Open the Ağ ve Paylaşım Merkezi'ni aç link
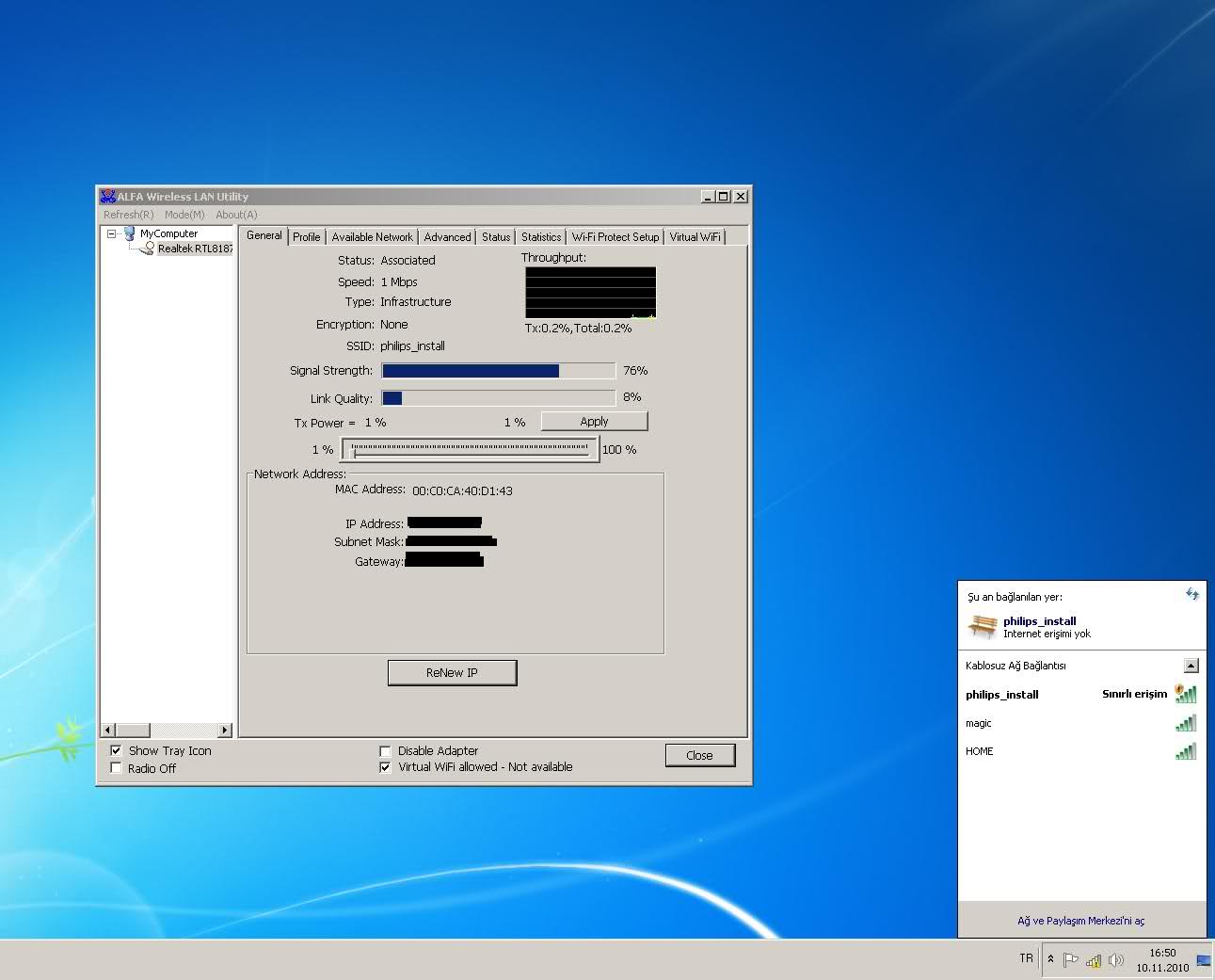Image resolution: width=1215 pixels, height=980 pixels. (x=1081, y=921)
